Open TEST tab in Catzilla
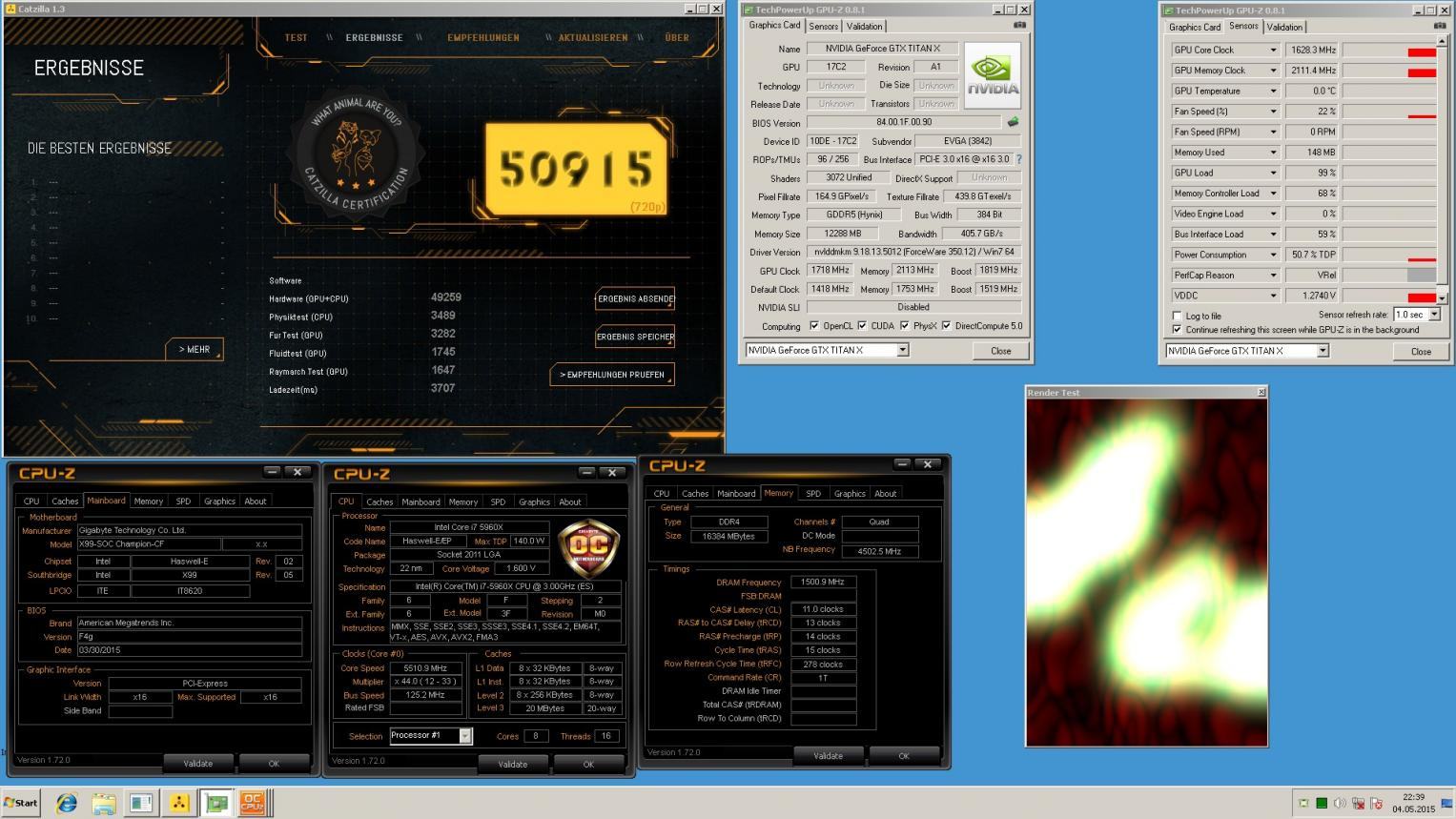 coord(297,38)
